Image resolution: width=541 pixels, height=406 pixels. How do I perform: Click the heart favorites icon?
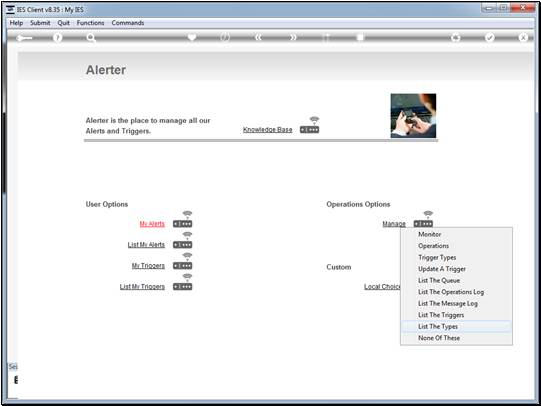click(x=192, y=37)
